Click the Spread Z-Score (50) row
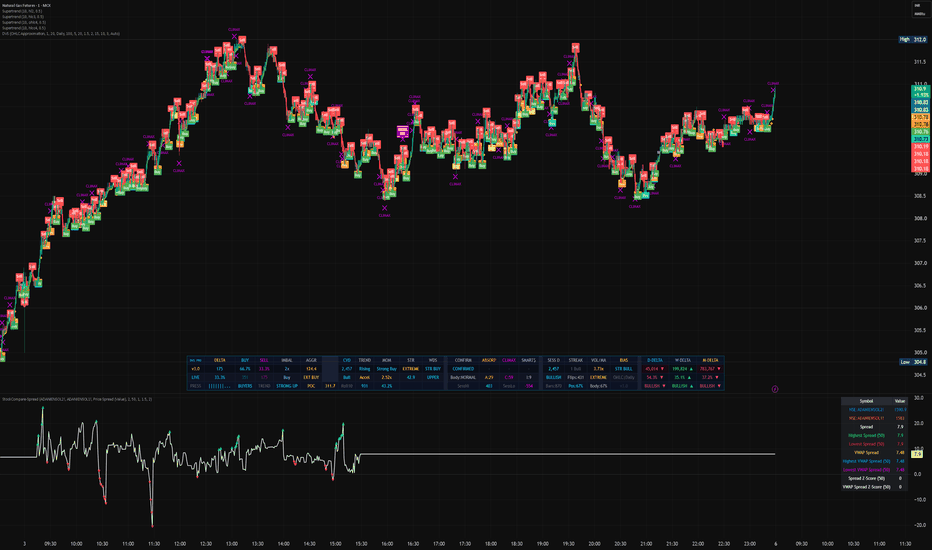The width and height of the screenshot is (932, 550). click(x=874, y=478)
